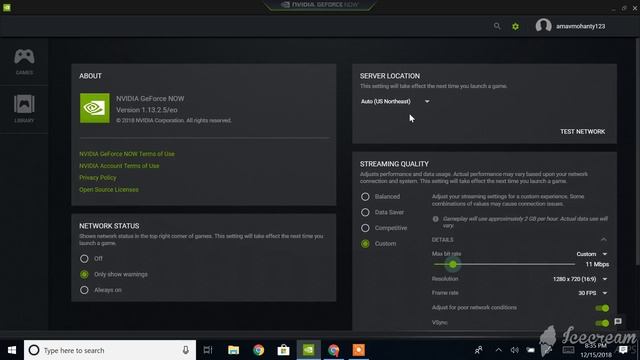Image resolution: width=640 pixels, height=360 pixels.
Task: Open the notification center icon
Action: click(x=623, y=350)
